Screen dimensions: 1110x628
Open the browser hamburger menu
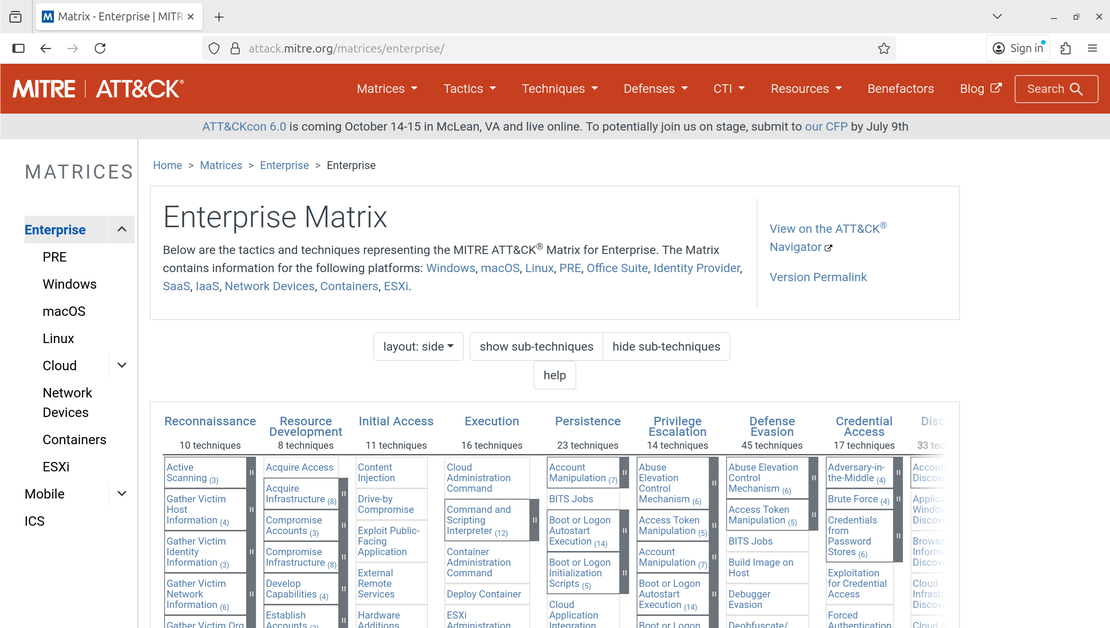tap(1092, 48)
